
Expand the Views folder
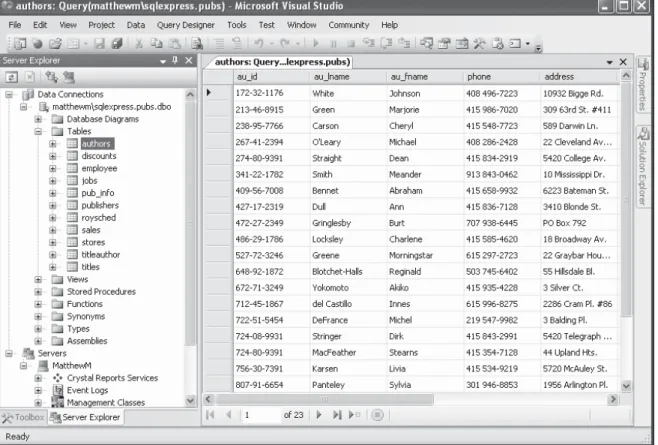pyautogui.click(x=38, y=280)
